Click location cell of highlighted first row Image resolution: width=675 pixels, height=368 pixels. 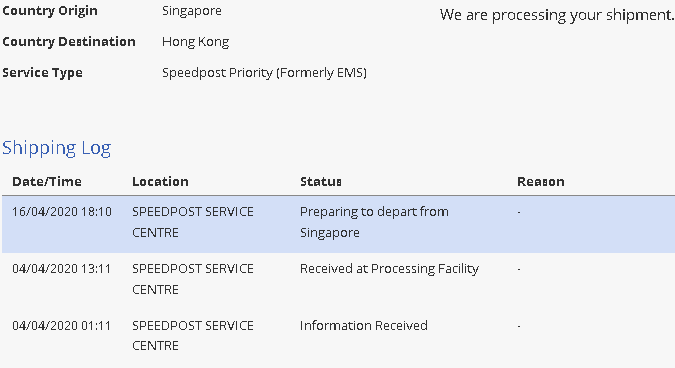[x=193, y=222]
